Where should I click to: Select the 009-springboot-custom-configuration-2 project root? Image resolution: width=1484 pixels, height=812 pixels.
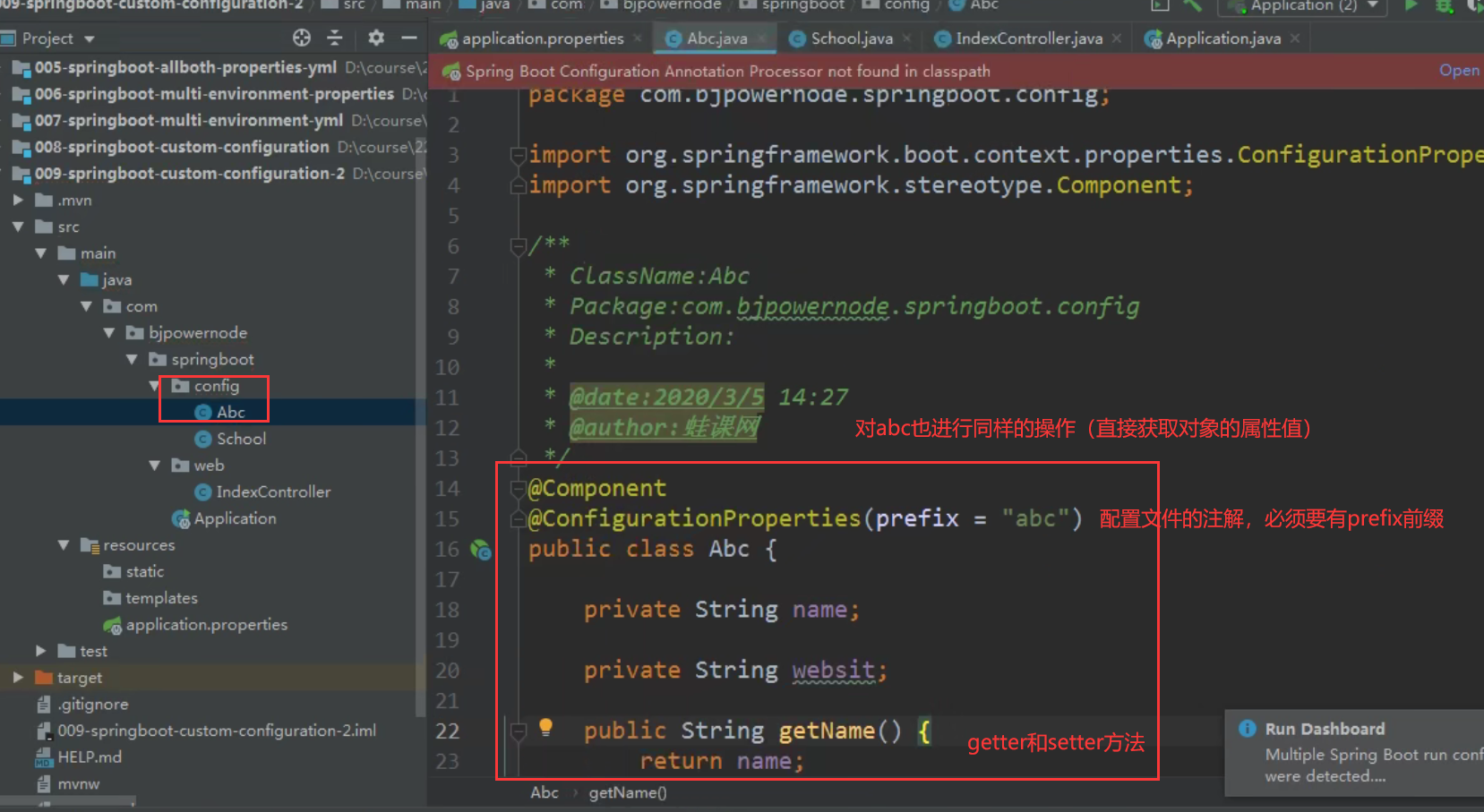click(189, 174)
